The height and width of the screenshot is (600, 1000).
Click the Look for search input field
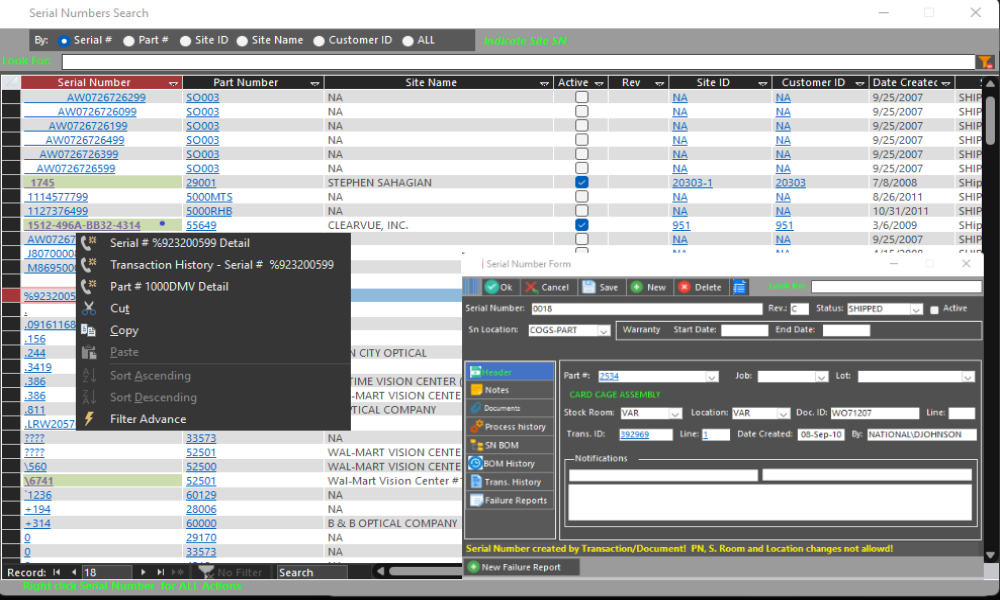tap(515, 62)
